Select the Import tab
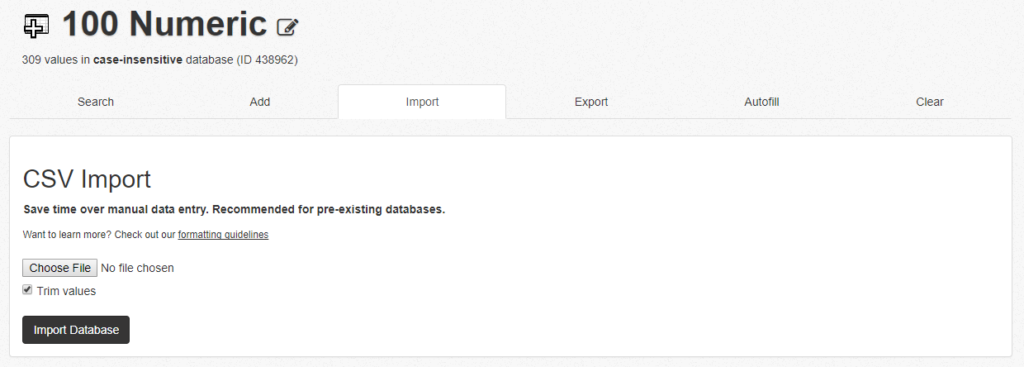This screenshot has width=1024, height=367. pos(422,102)
